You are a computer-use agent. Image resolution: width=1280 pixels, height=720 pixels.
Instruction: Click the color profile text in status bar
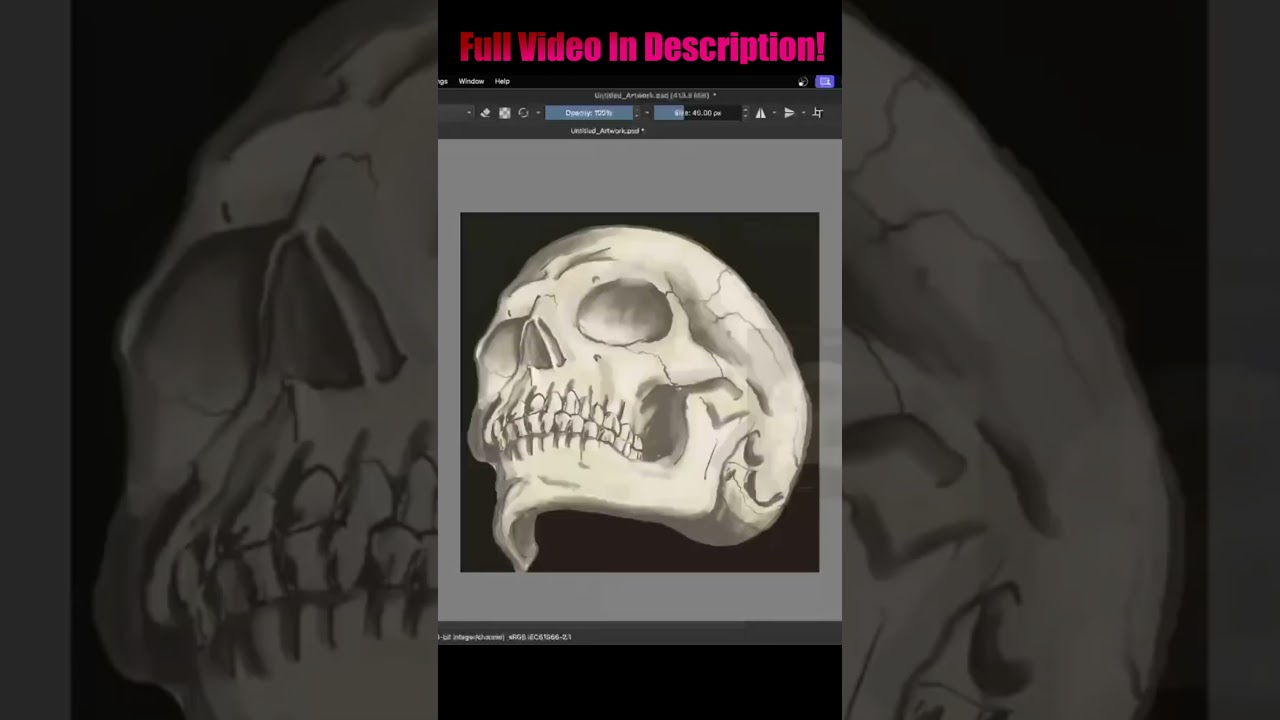540,637
